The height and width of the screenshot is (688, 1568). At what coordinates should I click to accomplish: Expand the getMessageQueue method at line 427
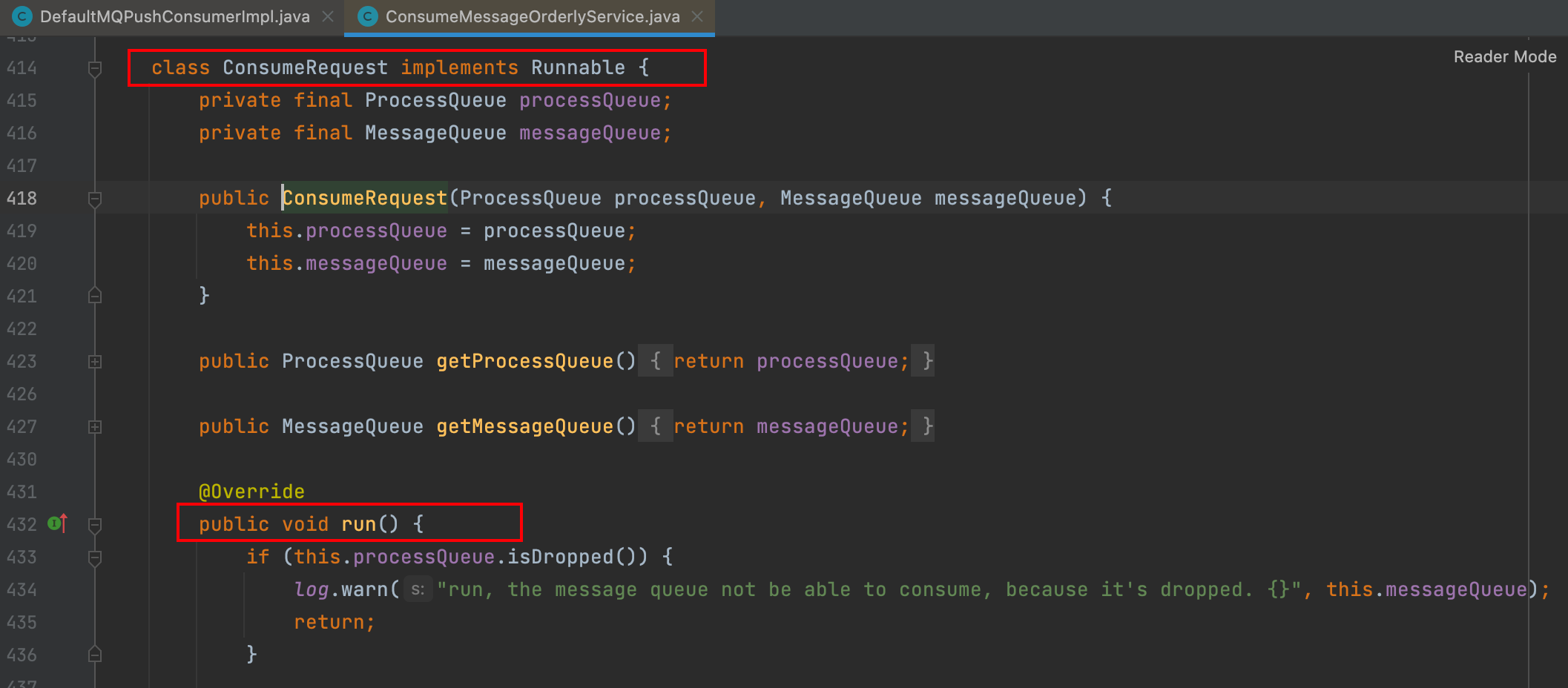95,427
